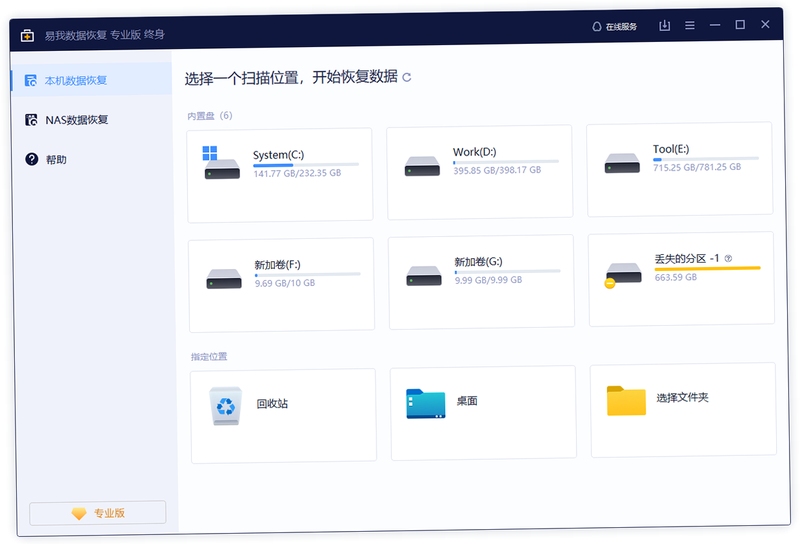Click the Tool(E:) drive icon

[x=622, y=163]
